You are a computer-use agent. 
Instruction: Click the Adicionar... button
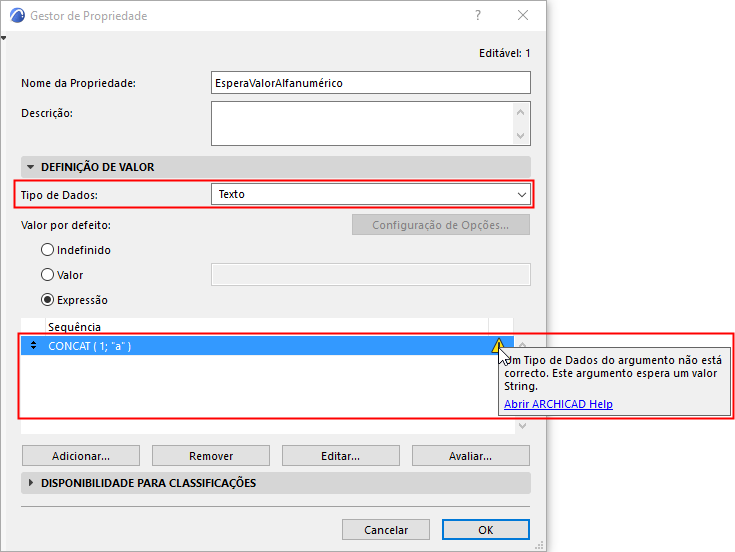(x=81, y=456)
